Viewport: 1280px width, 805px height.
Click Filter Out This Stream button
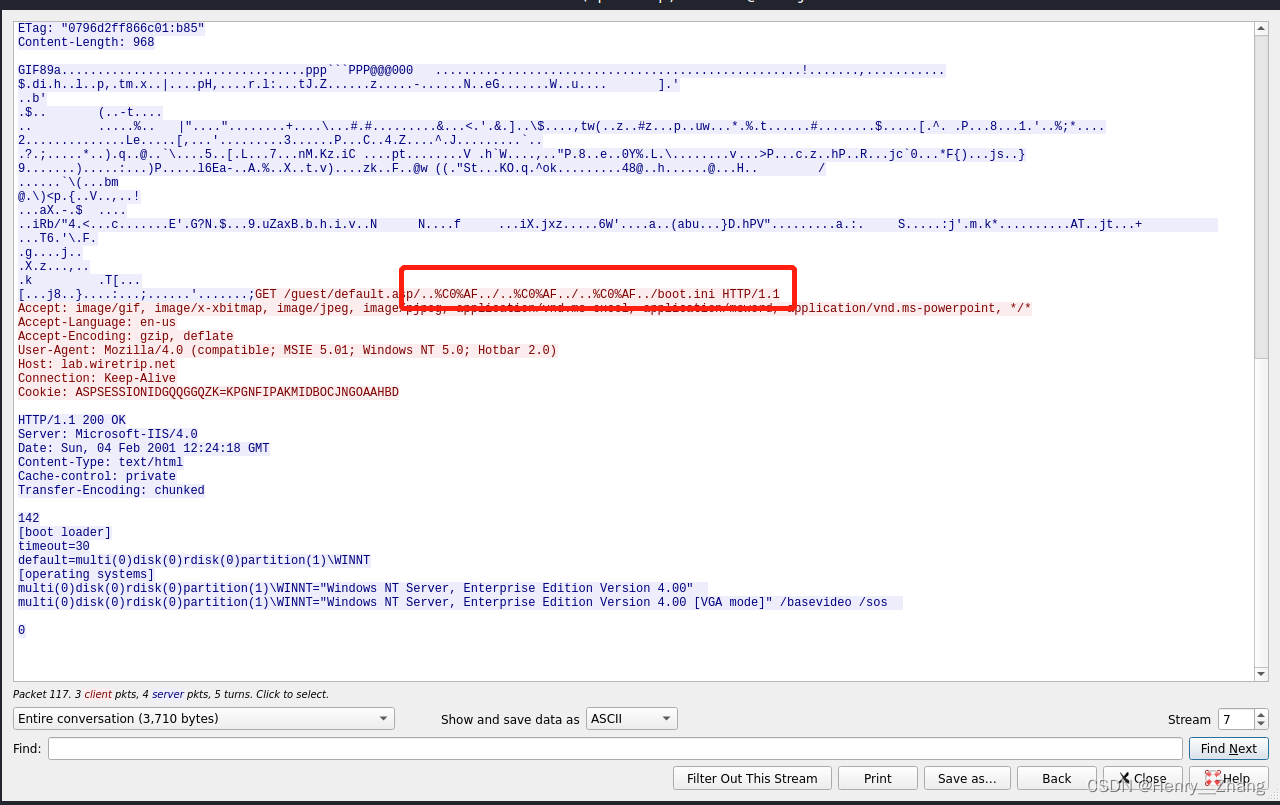(751, 778)
